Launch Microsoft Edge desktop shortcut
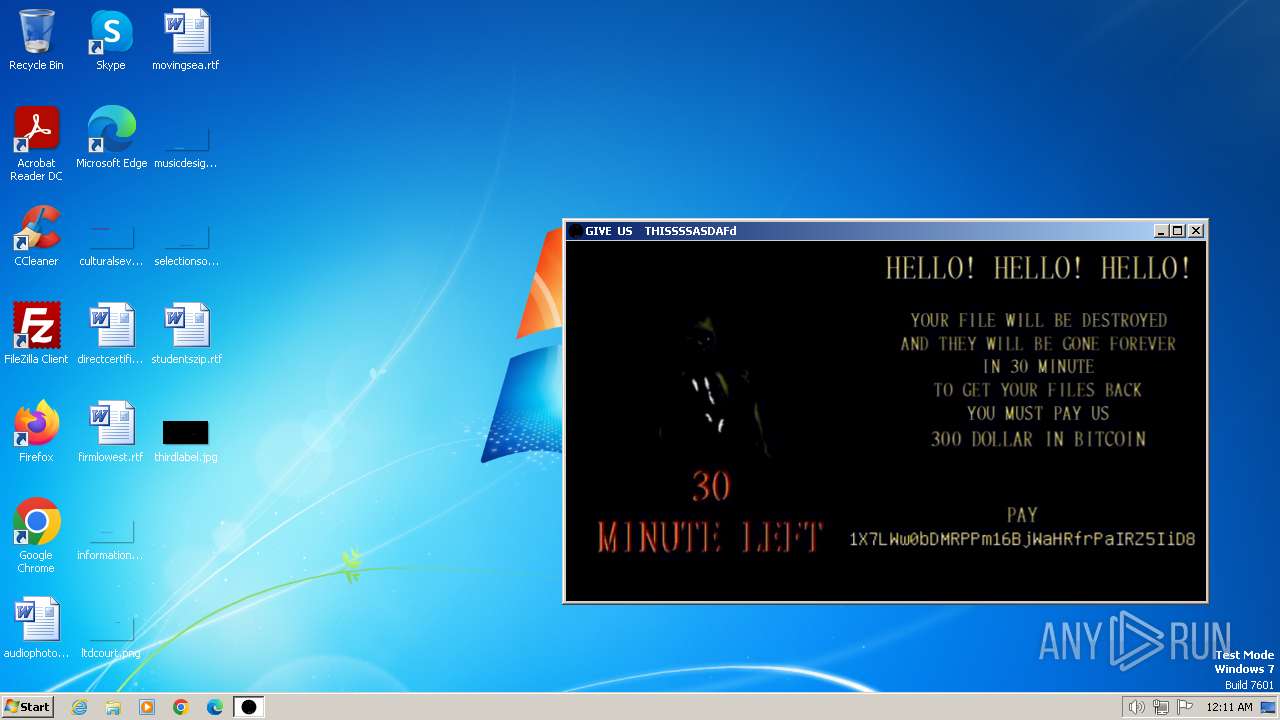This screenshot has width=1280, height=720. pos(111,138)
